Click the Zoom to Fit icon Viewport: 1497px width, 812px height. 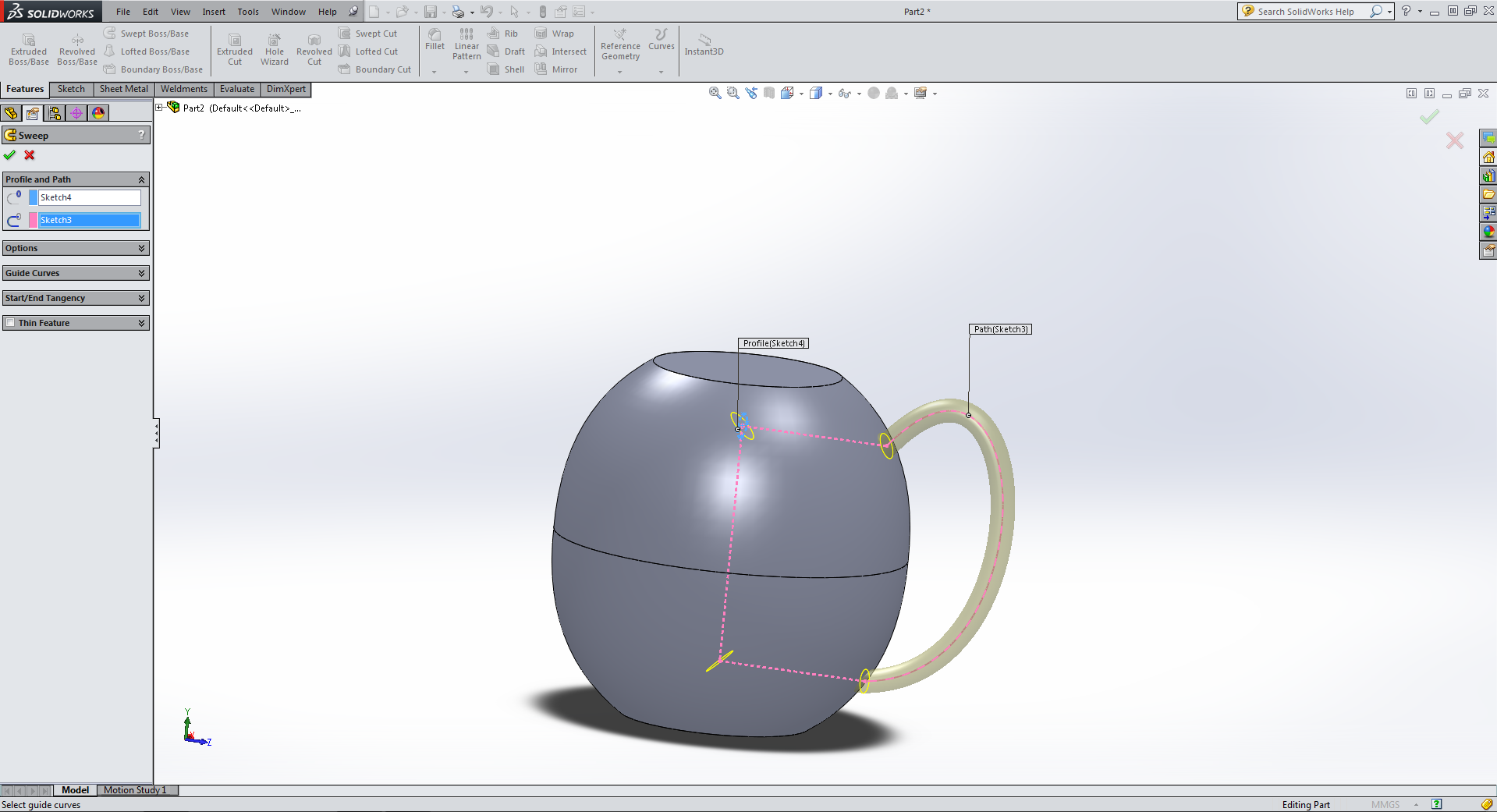point(715,93)
